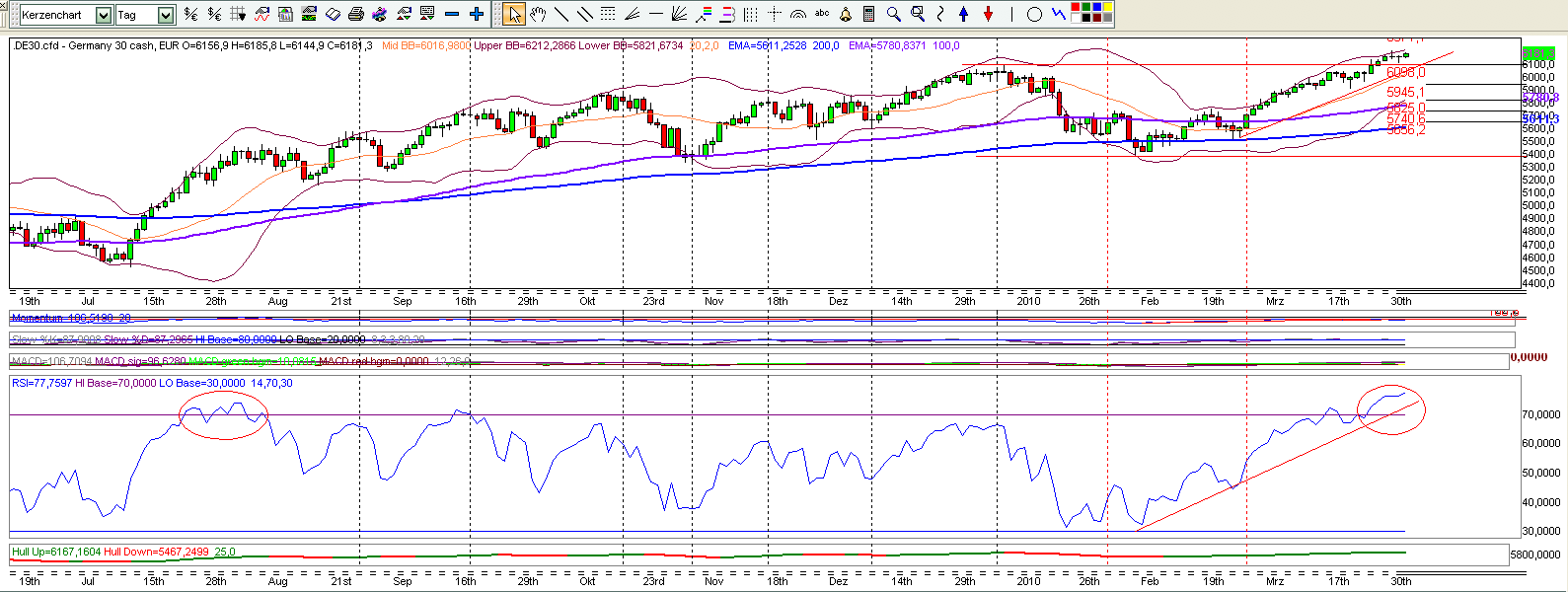This screenshot has width=1568, height=592.
Task: Select the horizontal line tool
Action: (x=656, y=14)
